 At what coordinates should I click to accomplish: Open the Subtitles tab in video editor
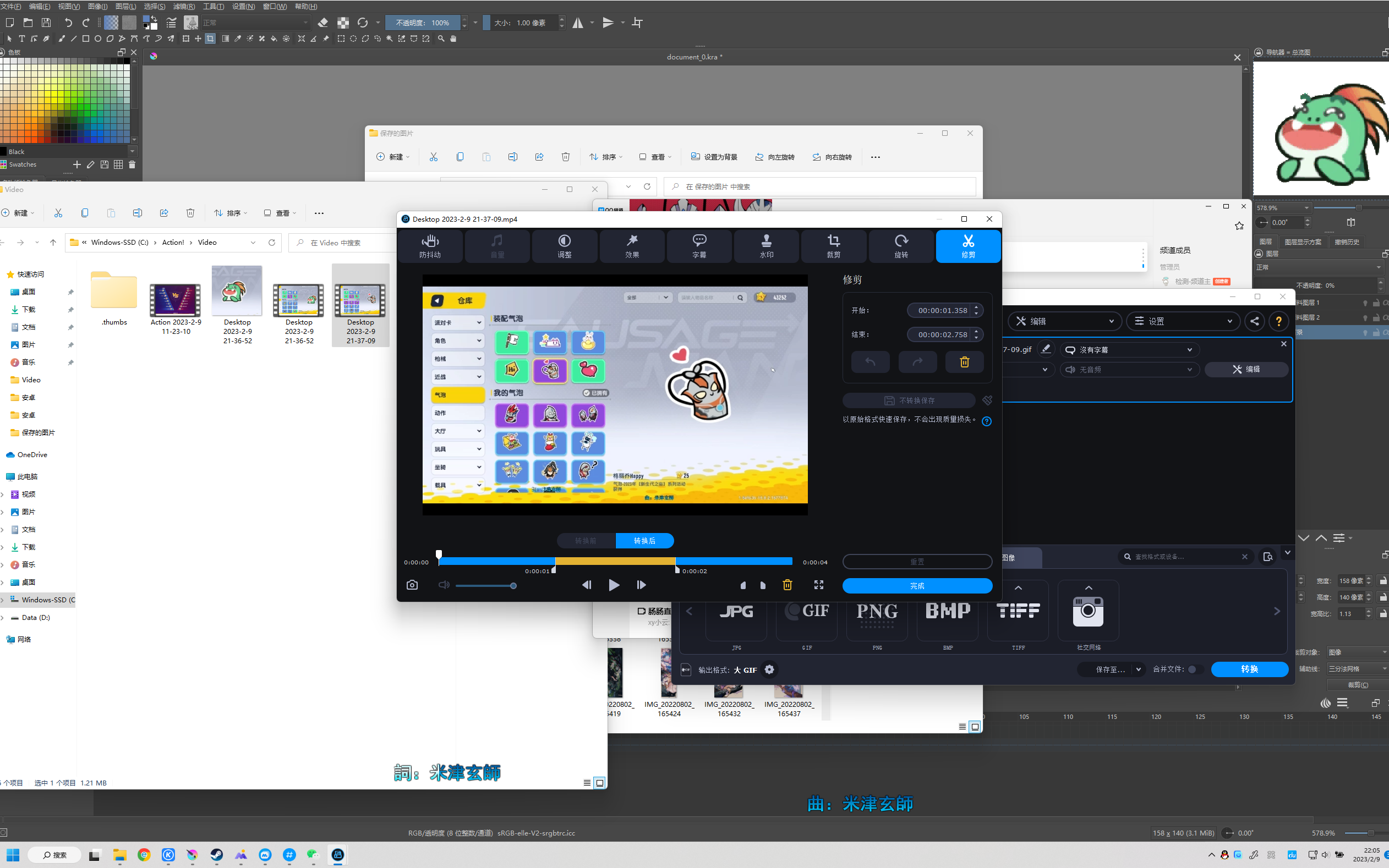pyautogui.click(x=699, y=246)
